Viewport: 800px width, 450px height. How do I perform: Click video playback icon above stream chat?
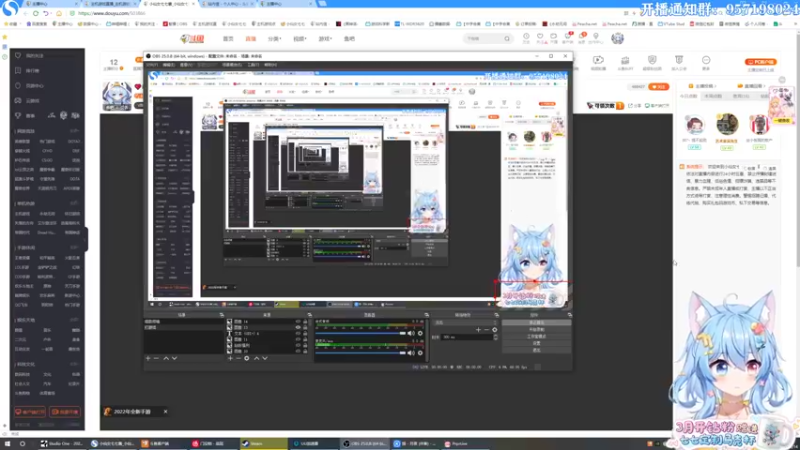598,60
